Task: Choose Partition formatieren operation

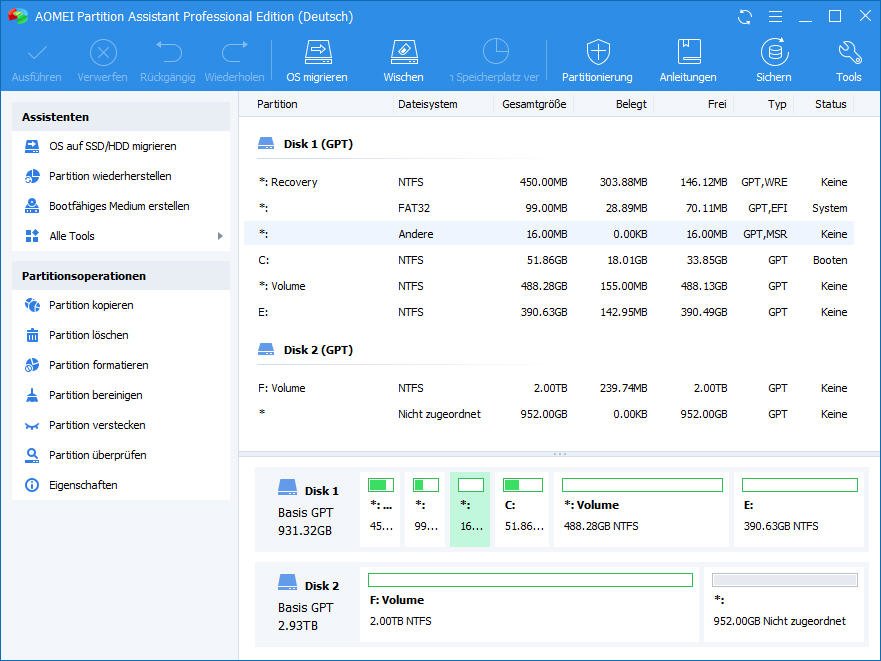Action: 98,365
